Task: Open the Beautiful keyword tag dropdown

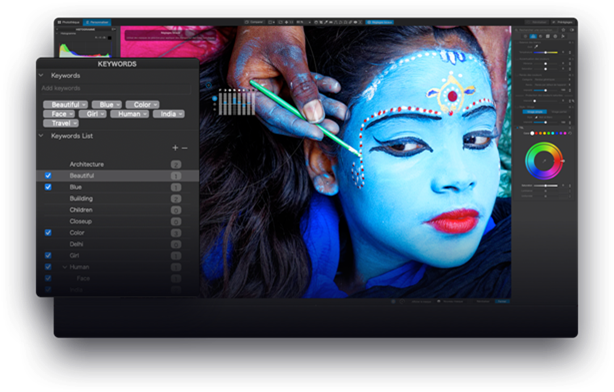Action: click(84, 105)
